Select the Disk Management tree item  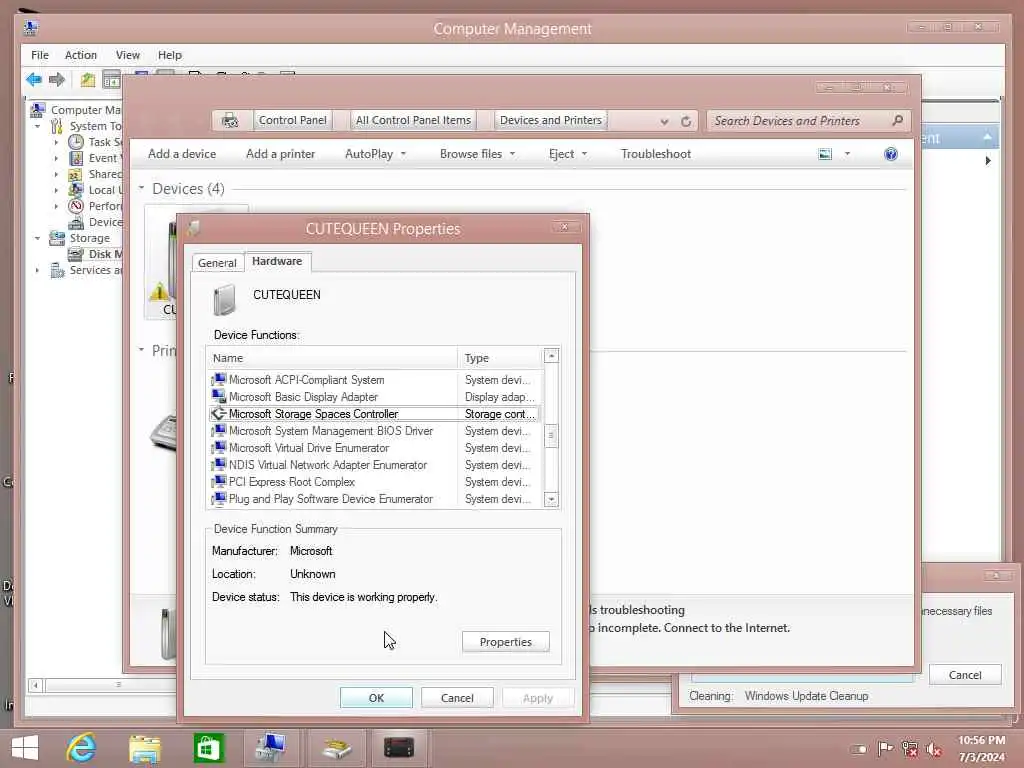click(95, 254)
